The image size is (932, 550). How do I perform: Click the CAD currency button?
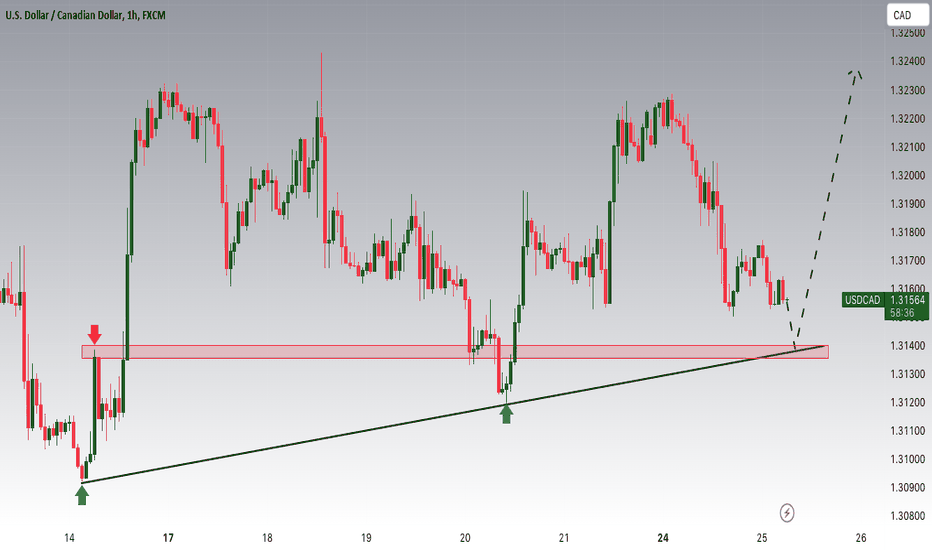(906, 15)
